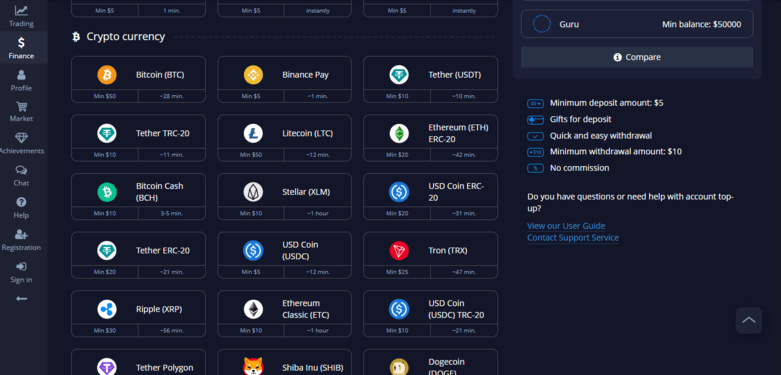
Task: Collapse sidebar with left arrow
Action: tap(21, 299)
